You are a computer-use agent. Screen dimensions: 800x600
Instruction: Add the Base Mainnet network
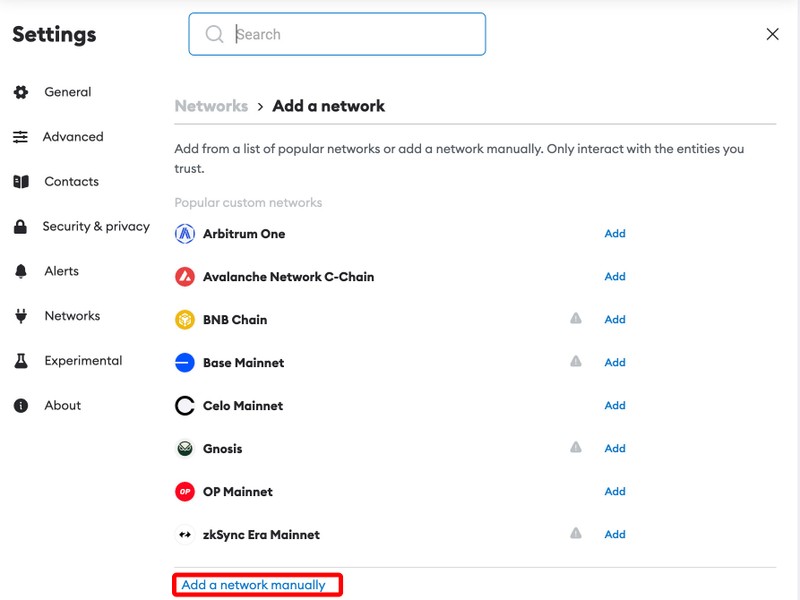pos(615,363)
